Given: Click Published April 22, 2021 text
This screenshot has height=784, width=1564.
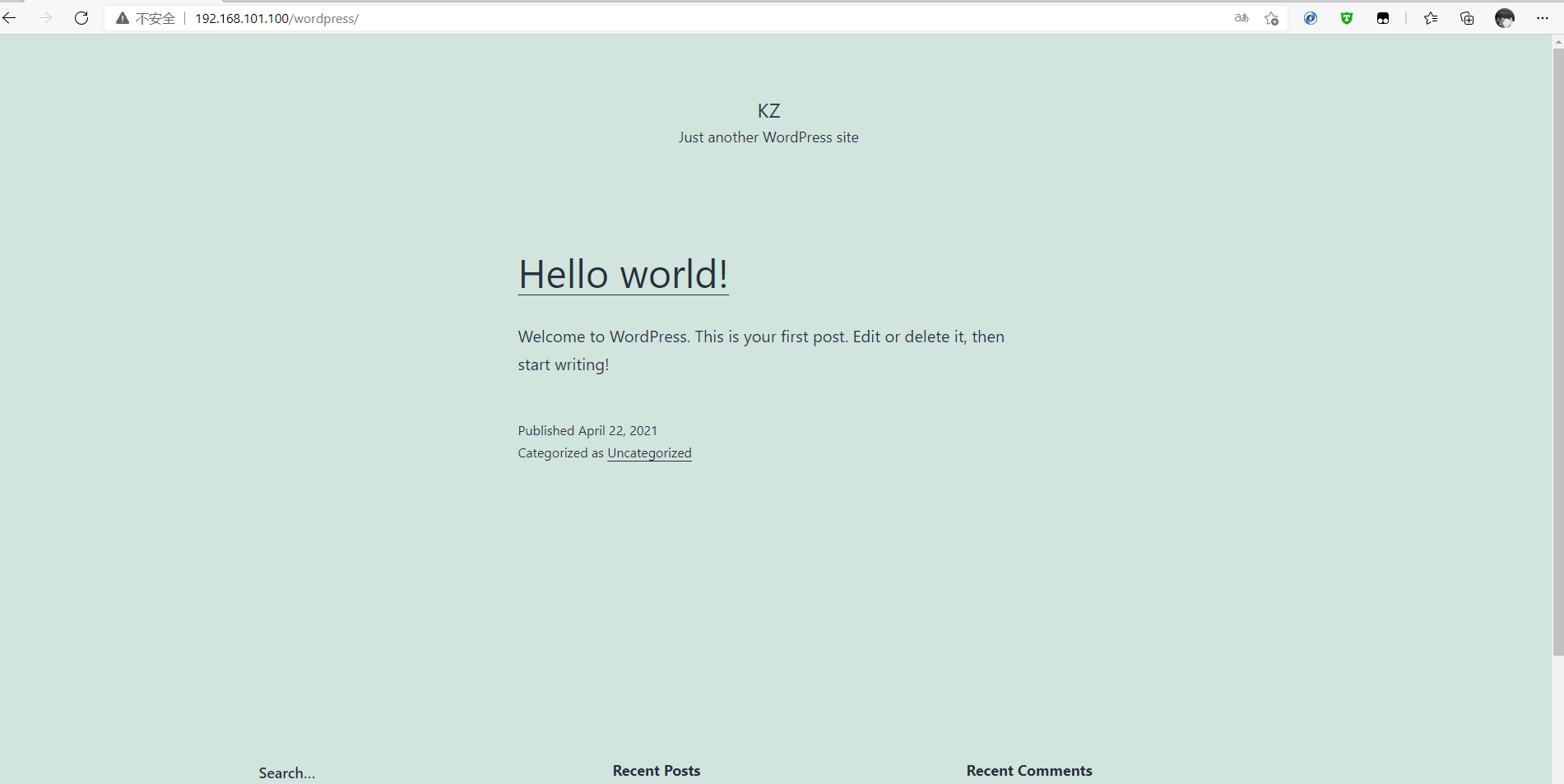Looking at the screenshot, I should click(x=587, y=430).
